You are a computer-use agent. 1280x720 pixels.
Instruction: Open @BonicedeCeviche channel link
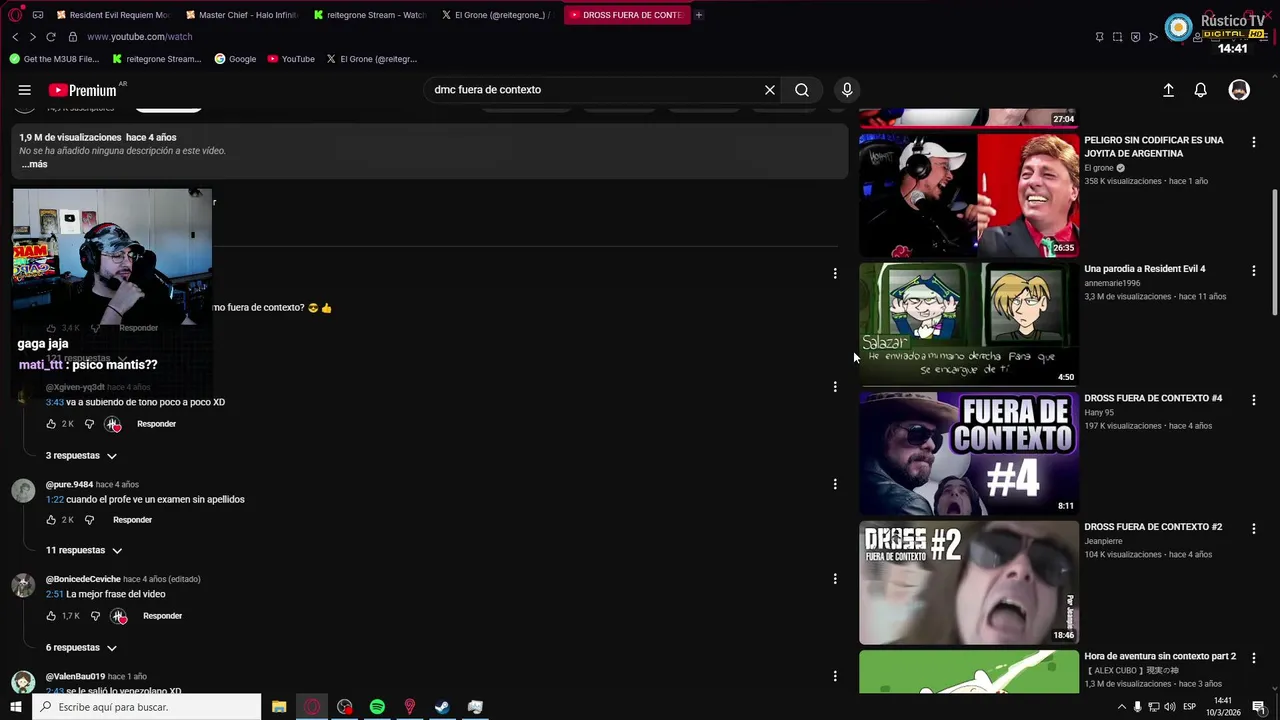click(83, 579)
